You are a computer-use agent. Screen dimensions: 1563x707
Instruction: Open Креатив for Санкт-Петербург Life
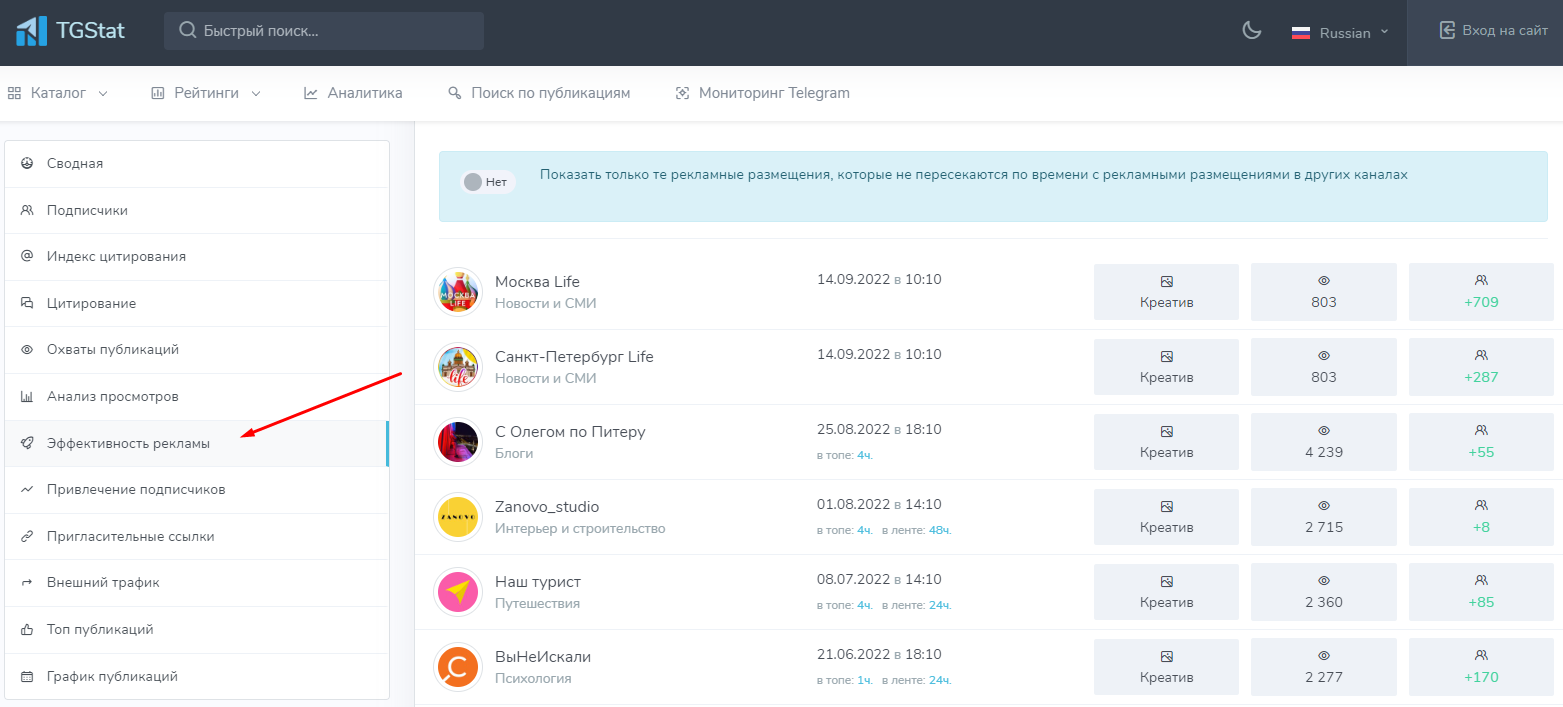pyautogui.click(x=1166, y=367)
